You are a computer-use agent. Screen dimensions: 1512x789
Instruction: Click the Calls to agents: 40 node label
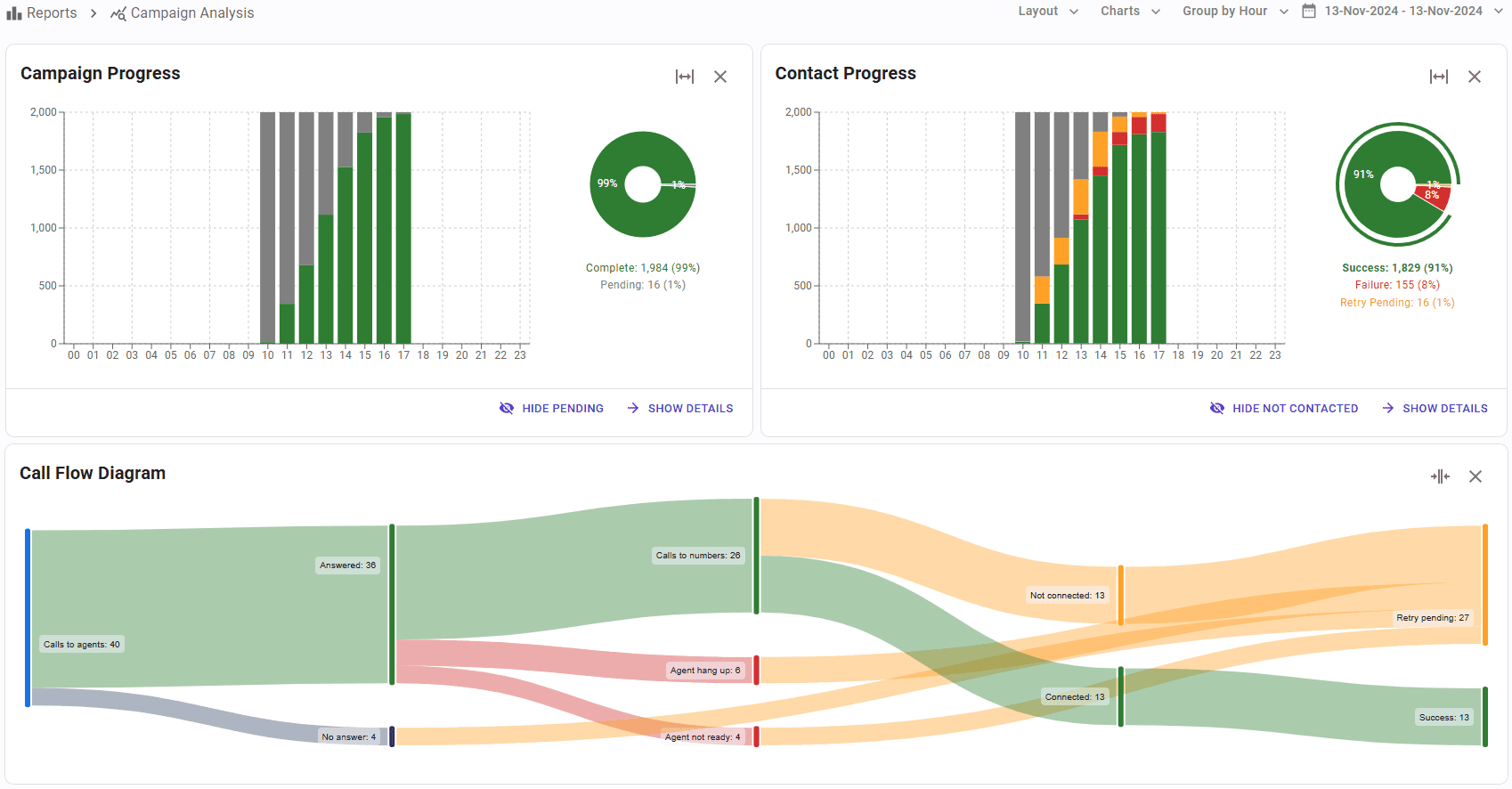coord(82,645)
